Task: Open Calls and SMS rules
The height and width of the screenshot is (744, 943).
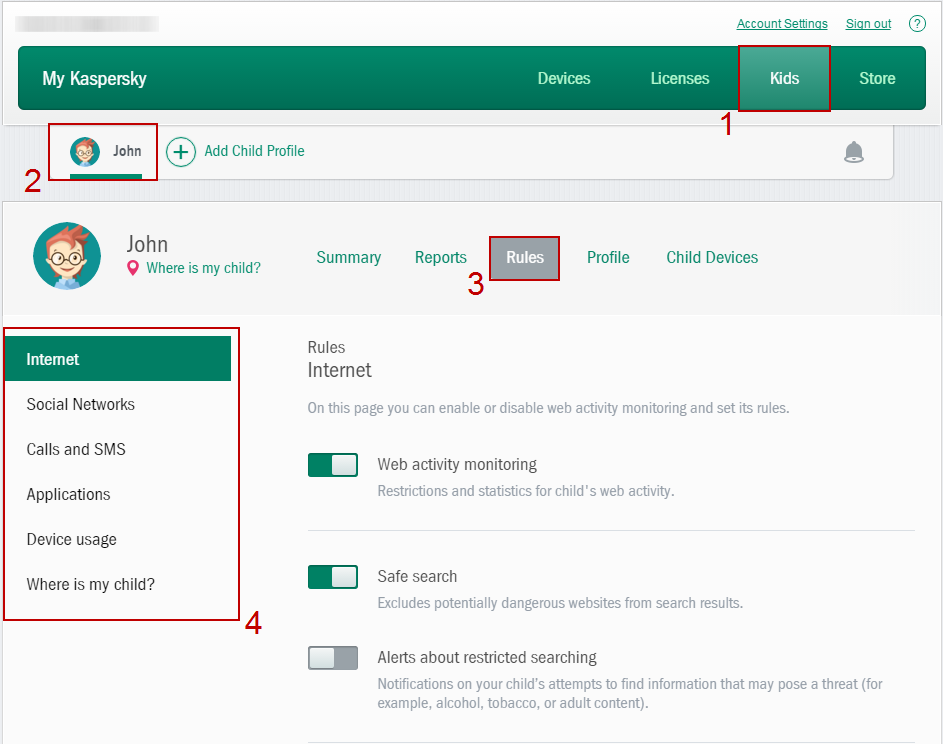Action: (76, 449)
